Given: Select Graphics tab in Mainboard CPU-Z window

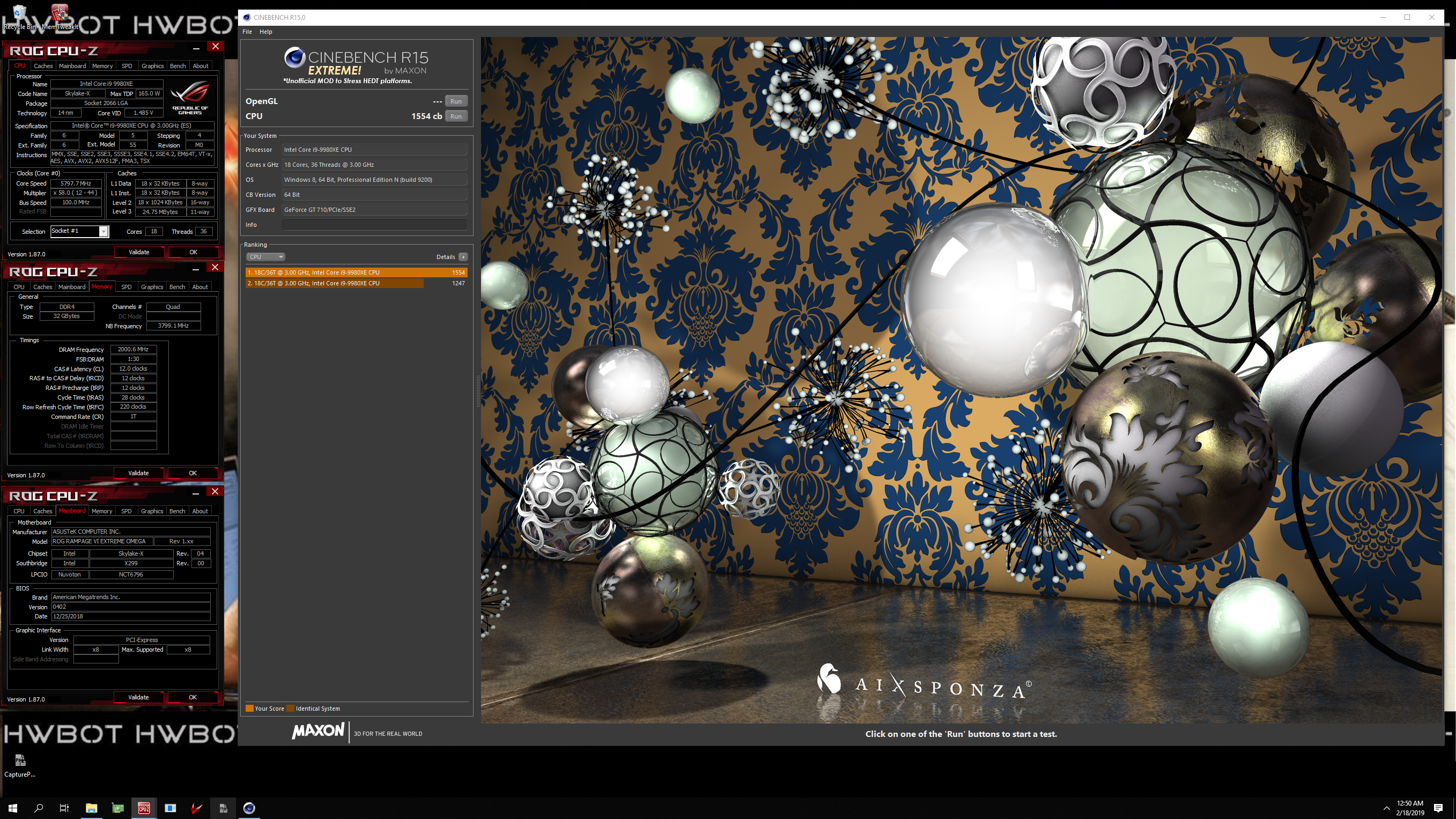Looking at the screenshot, I should pyautogui.click(x=152, y=512).
